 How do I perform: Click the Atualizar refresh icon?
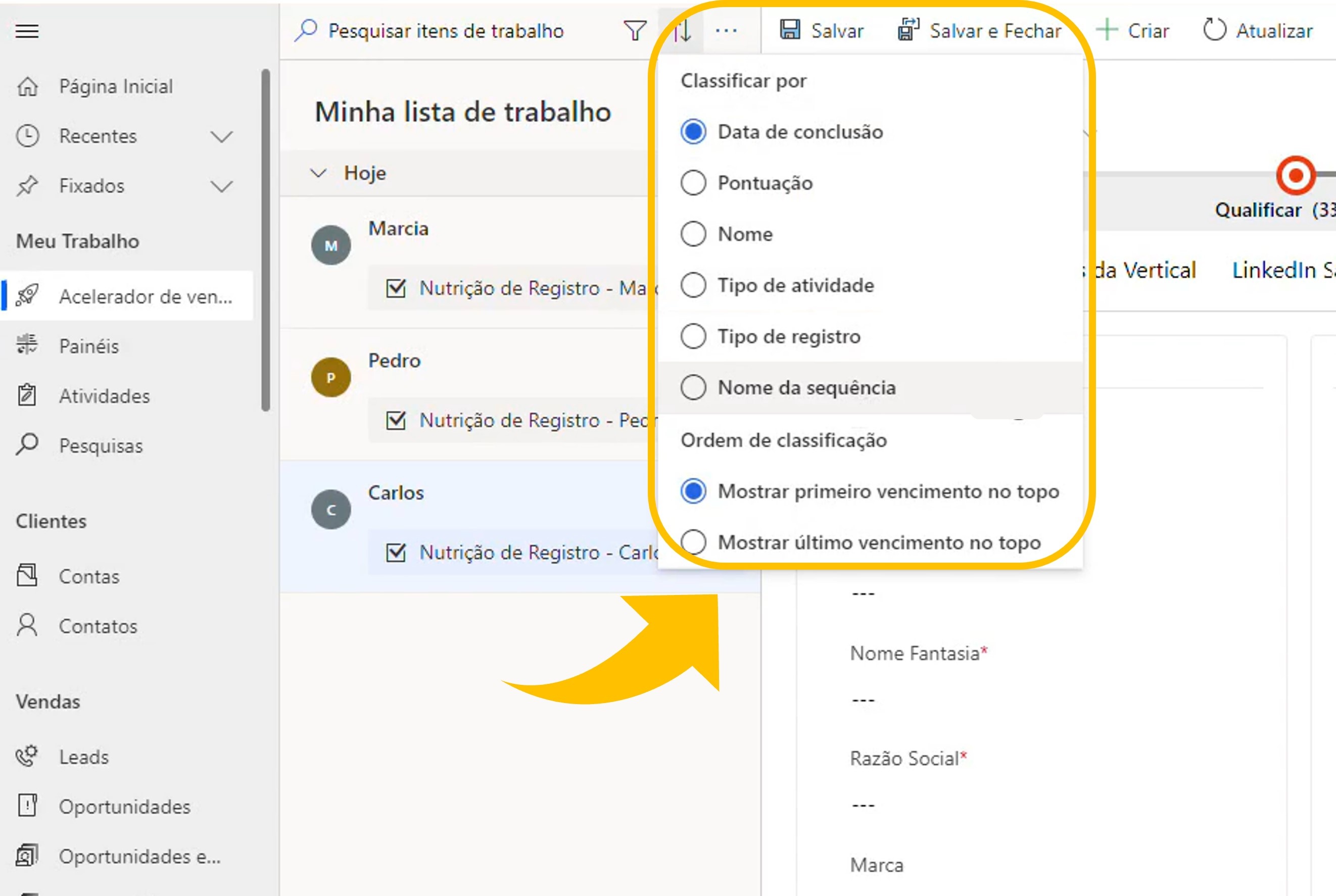pyautogui.click(x=1214, y=30)
